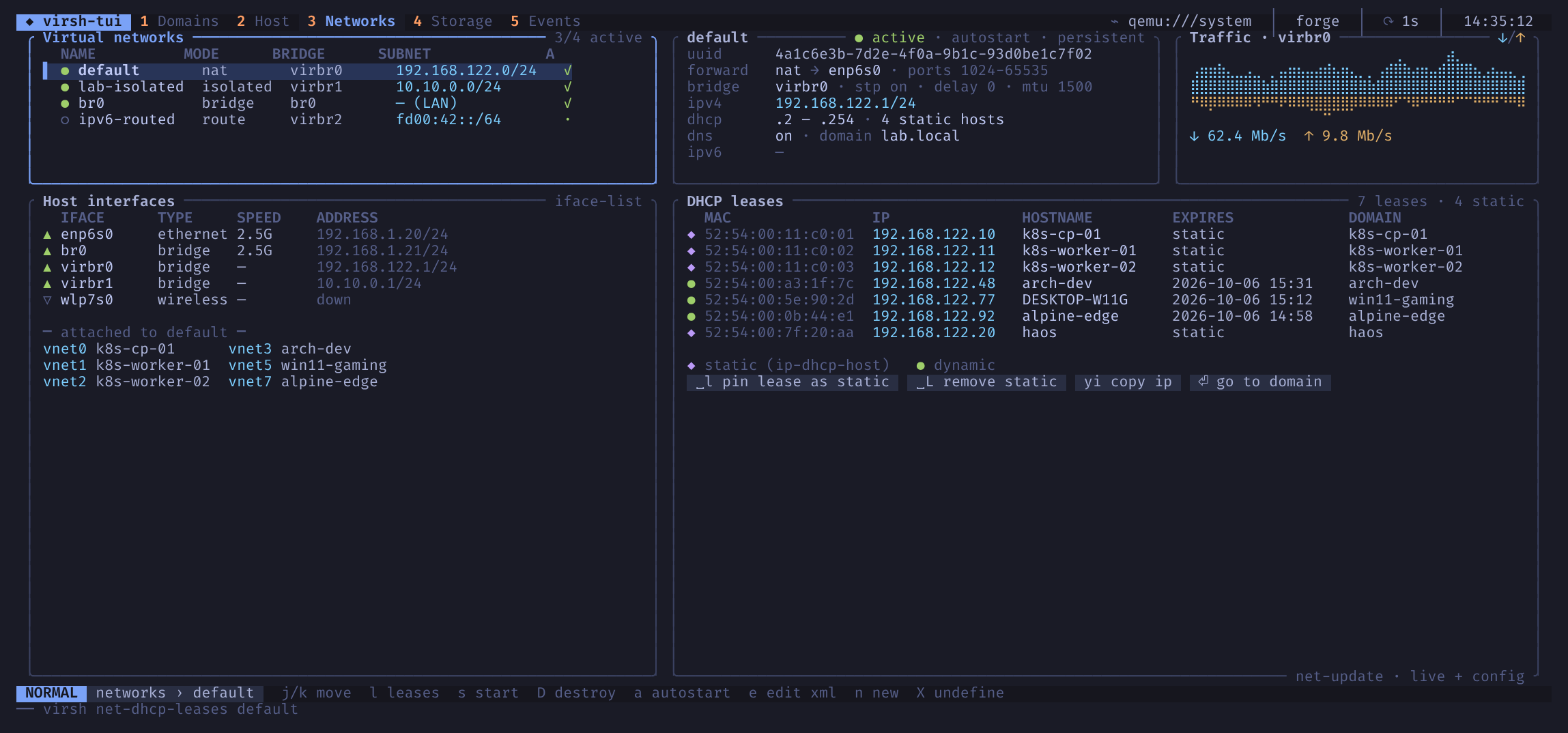Screen dimensions: 1568x733
Task: Click the IP 192.168.122.77 in DHCP leases
Action: point(933,300)
